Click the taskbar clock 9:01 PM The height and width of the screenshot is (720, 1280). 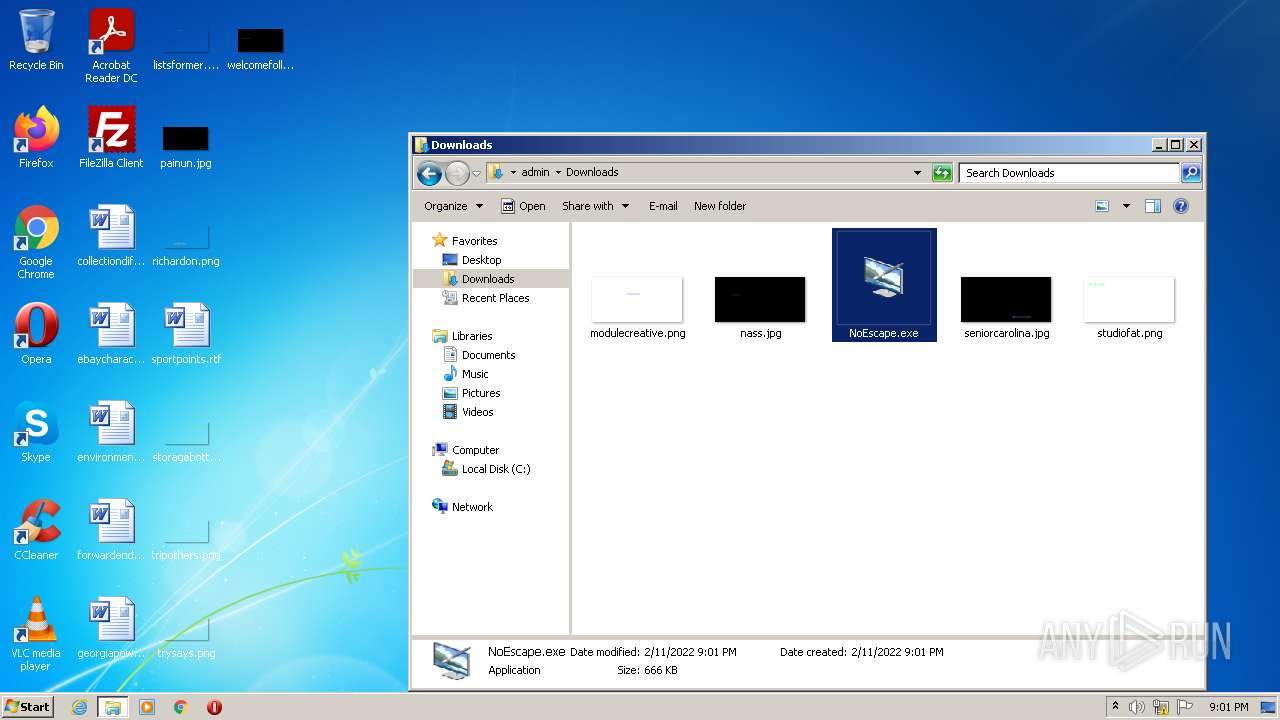[1228, 707]
